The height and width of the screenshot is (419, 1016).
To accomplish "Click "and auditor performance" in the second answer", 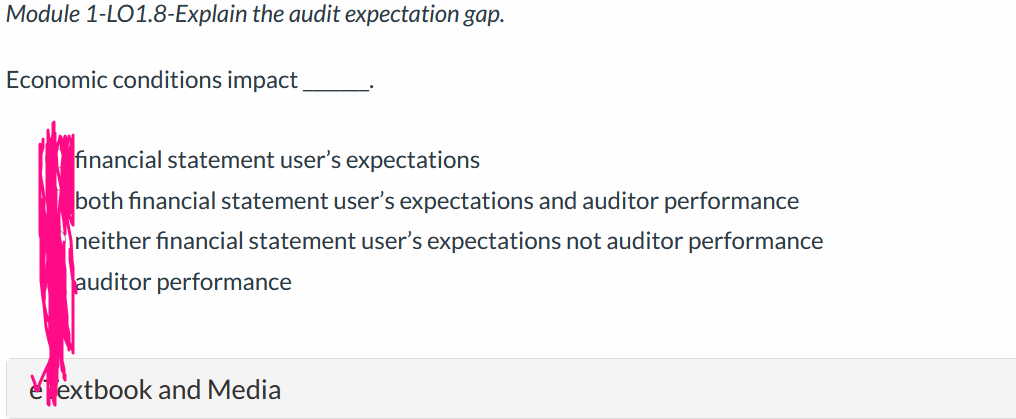I will coord(669,201).
